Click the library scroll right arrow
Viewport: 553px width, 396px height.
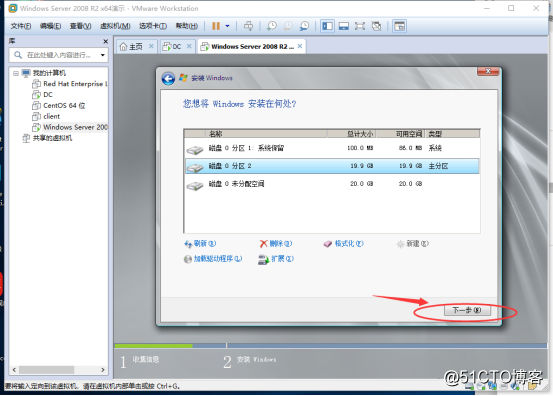[103, 370]
